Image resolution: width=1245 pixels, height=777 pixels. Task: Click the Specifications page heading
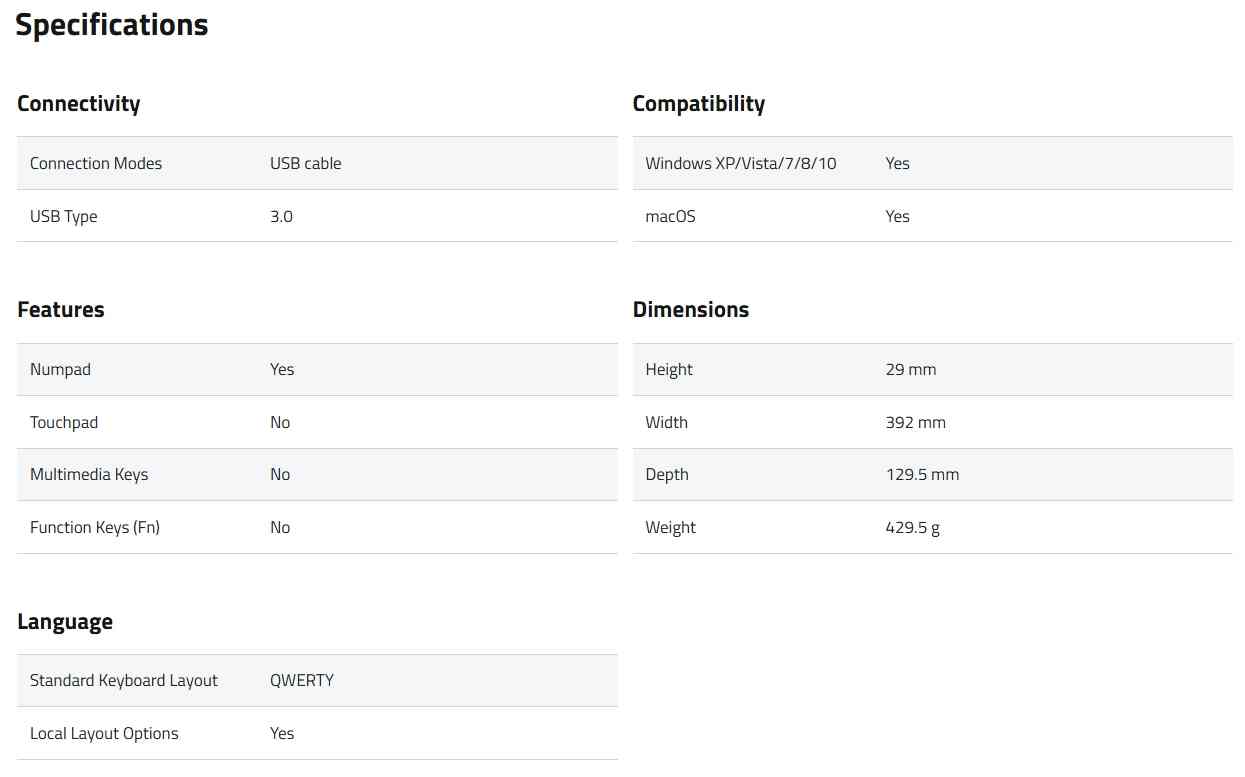coord(112,25)
